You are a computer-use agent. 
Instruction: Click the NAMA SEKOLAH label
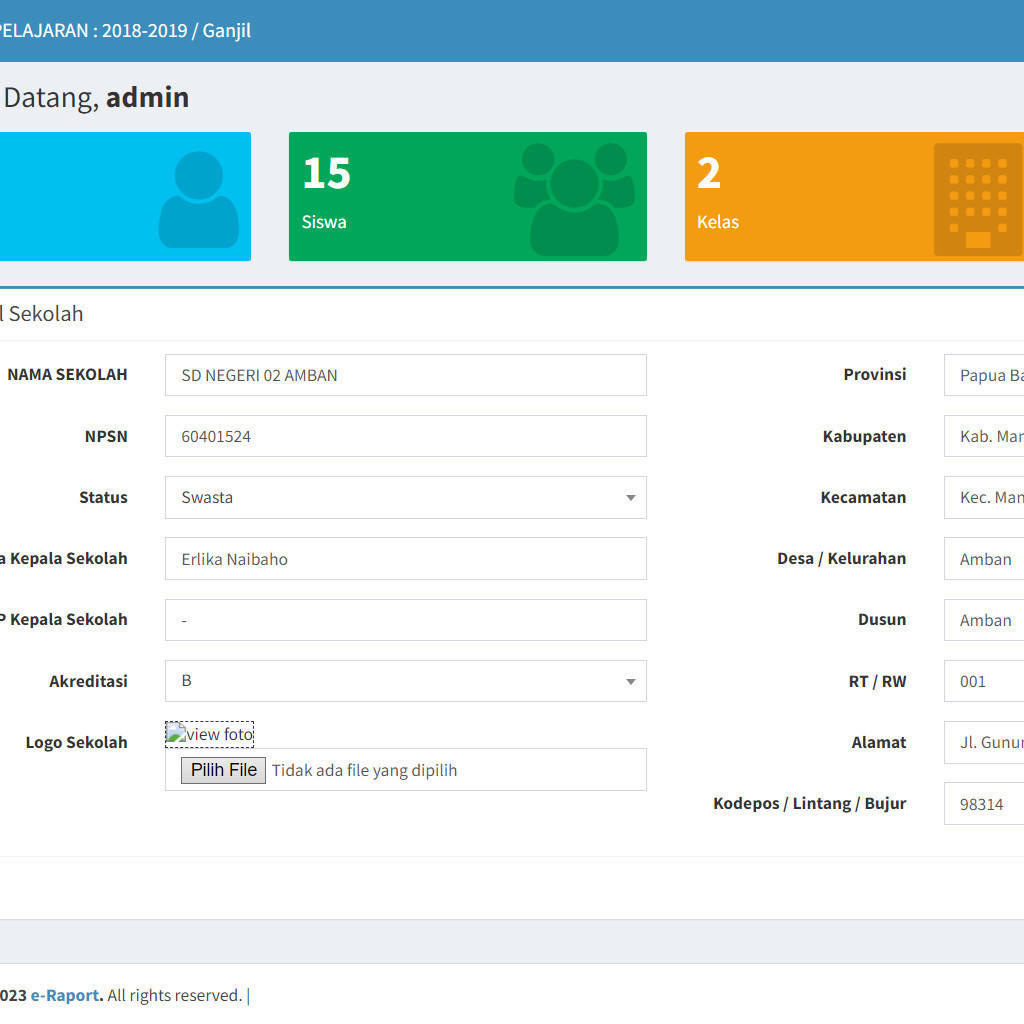tap(67, 375)
